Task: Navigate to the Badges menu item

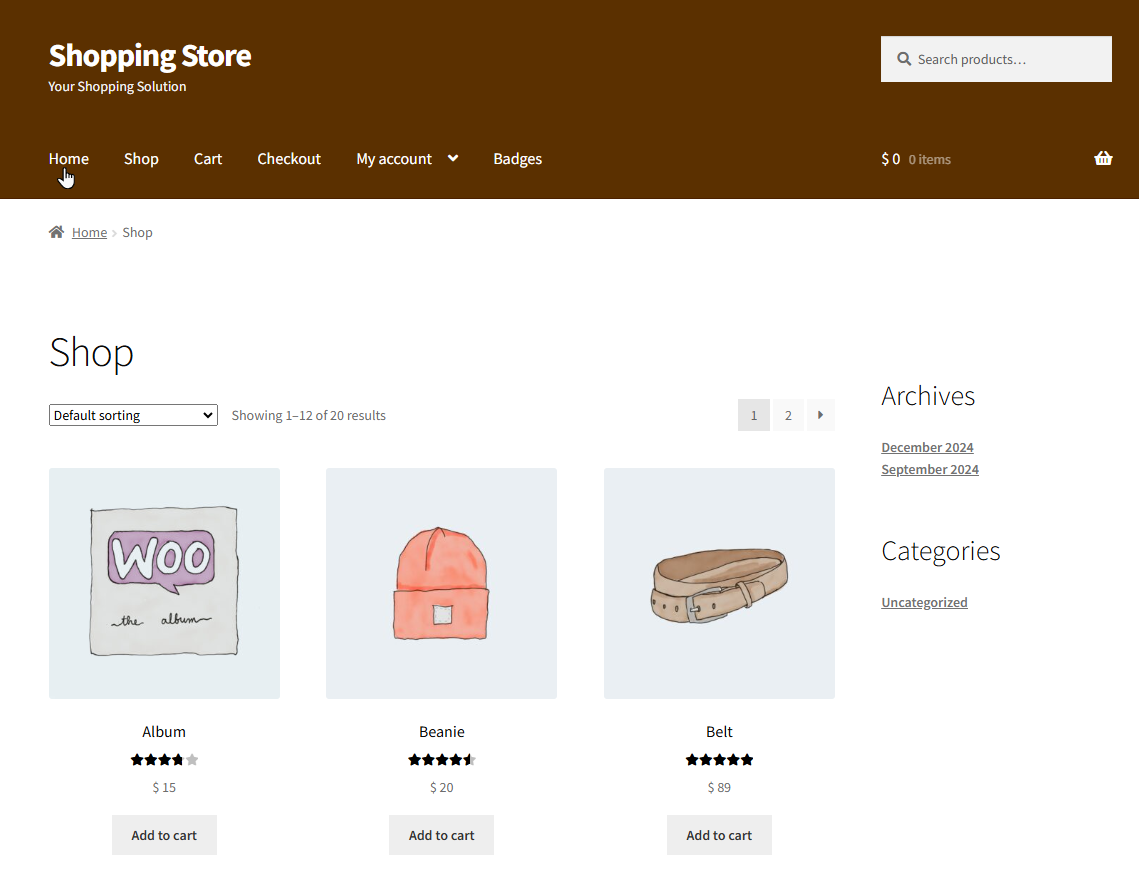Action: (517, 159)
